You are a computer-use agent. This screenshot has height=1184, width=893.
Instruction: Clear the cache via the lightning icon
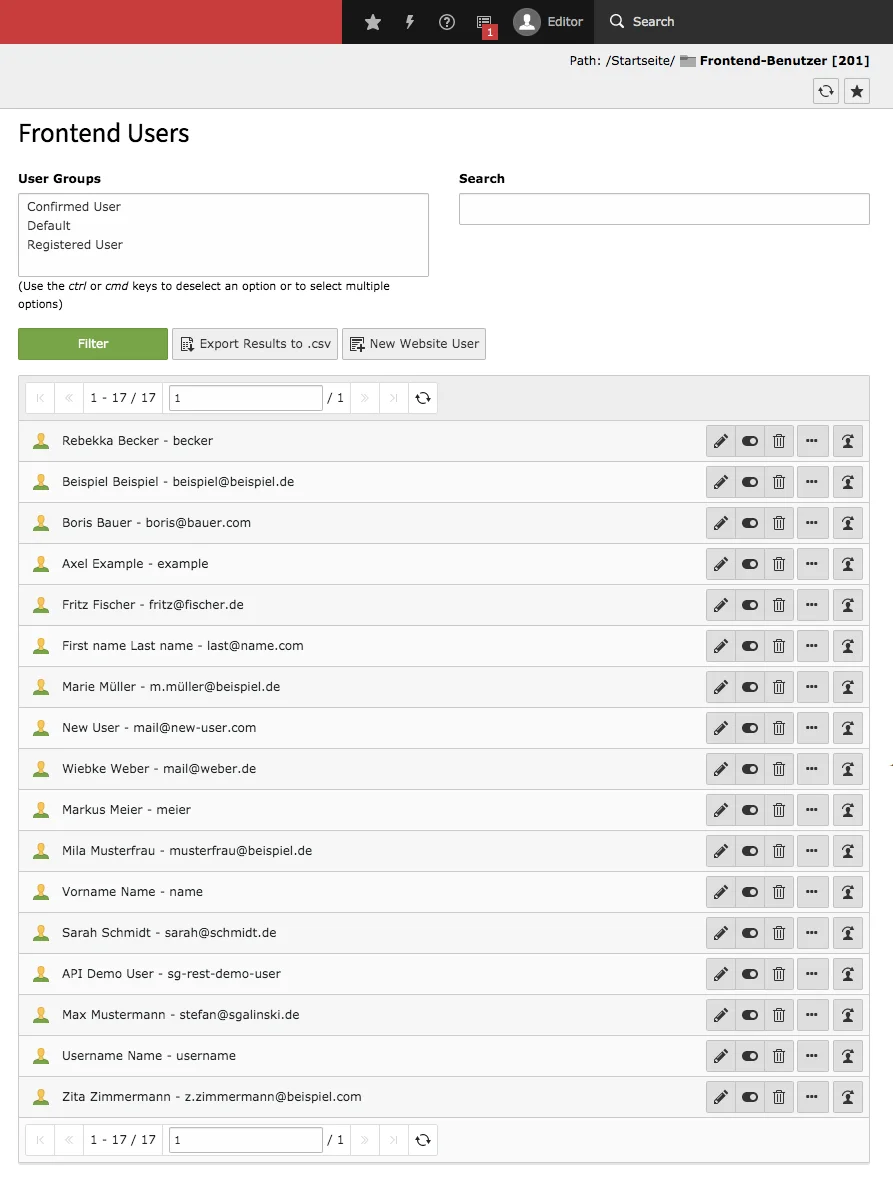click(409, 21)
